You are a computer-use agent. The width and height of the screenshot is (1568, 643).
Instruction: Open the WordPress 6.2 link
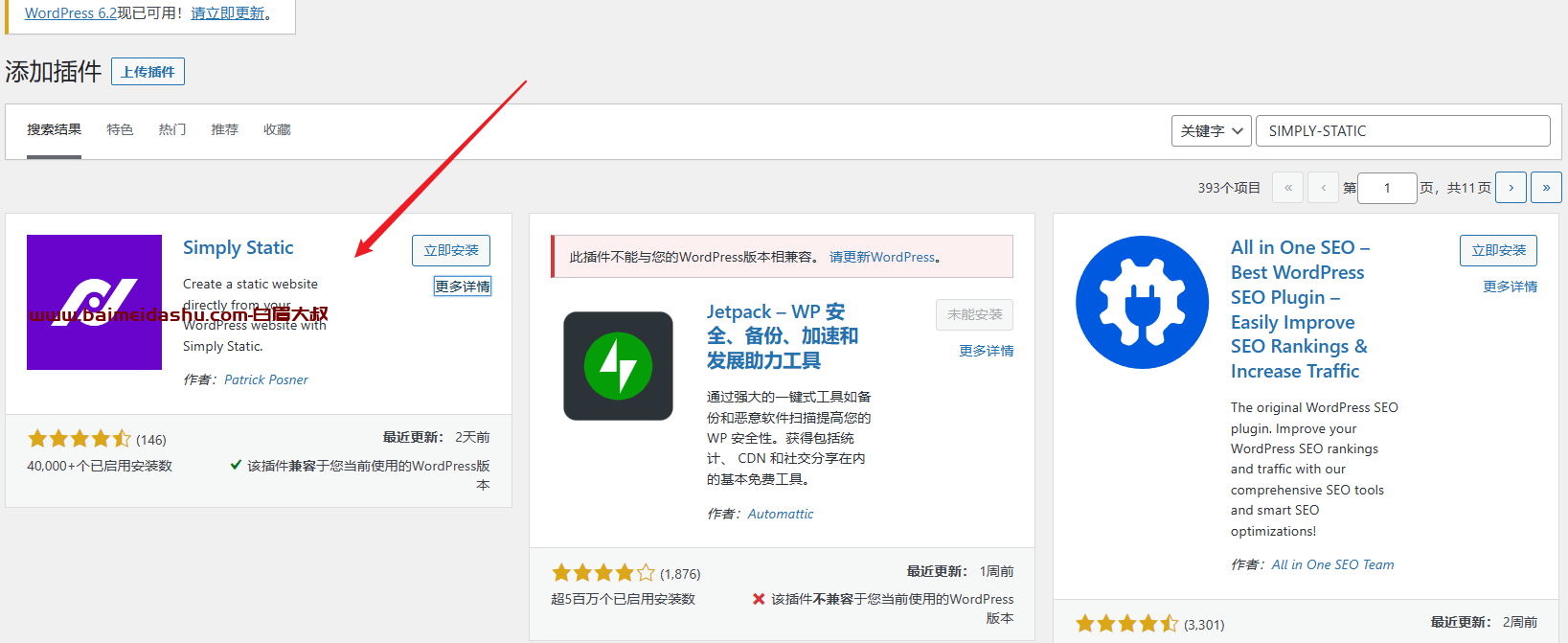point(71,13)
